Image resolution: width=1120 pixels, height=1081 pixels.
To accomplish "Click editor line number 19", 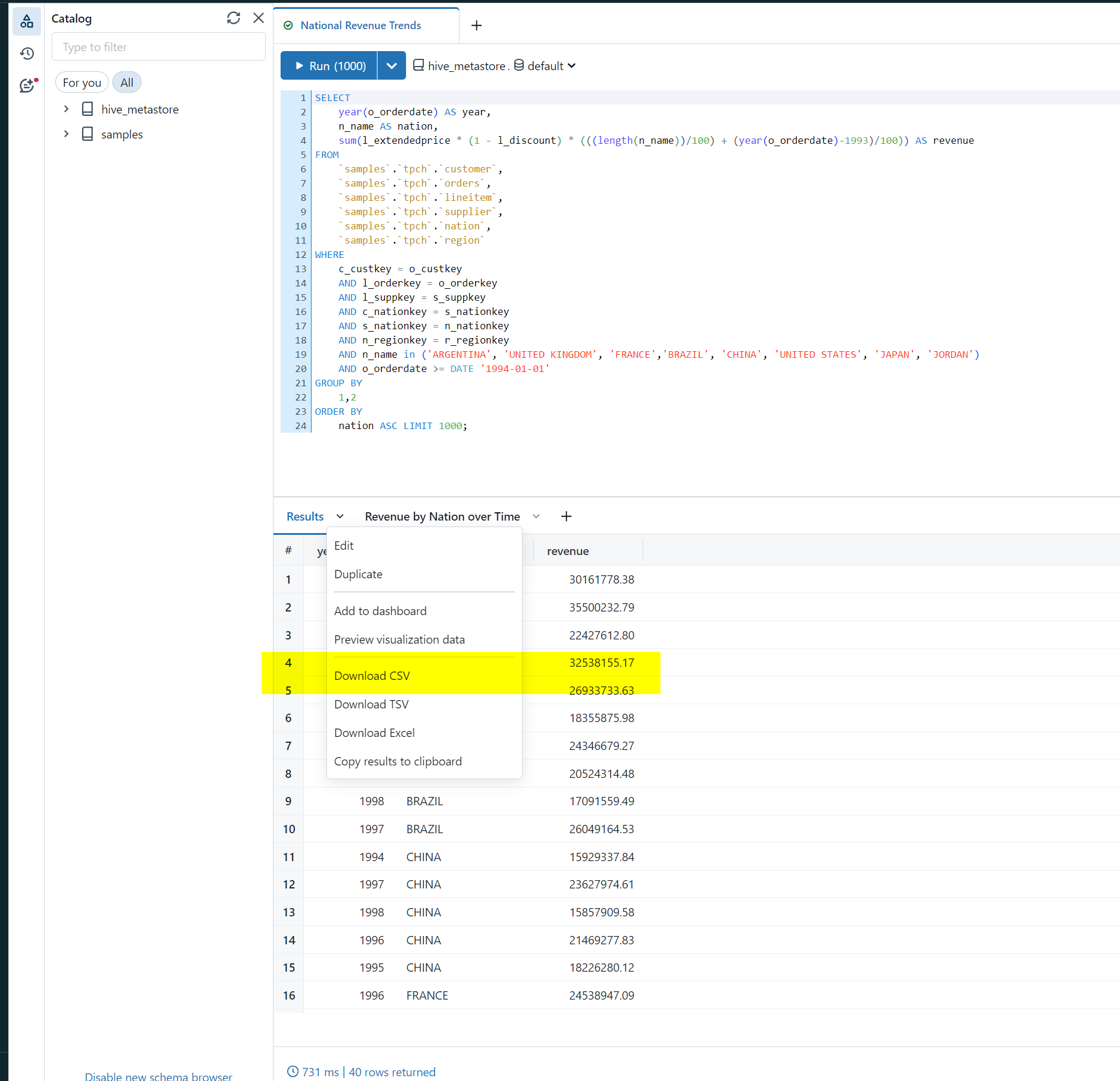I will click(300, 355).
